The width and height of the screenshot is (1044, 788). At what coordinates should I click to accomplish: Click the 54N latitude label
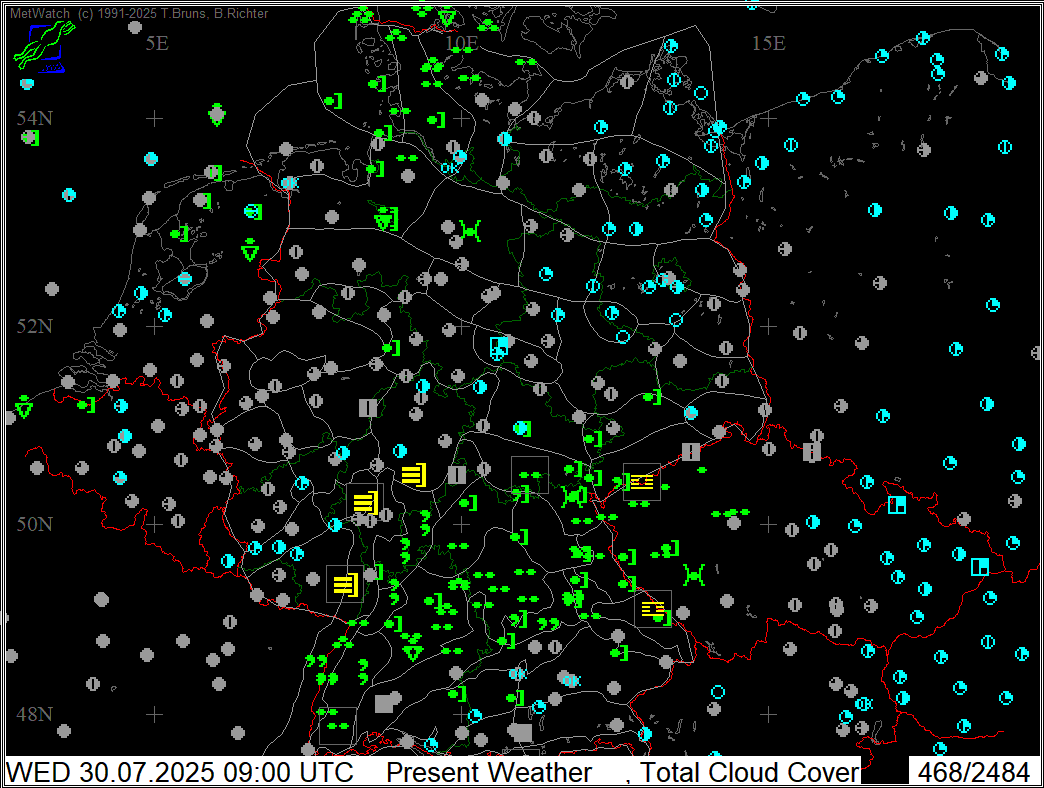click(x=35, y=118)
